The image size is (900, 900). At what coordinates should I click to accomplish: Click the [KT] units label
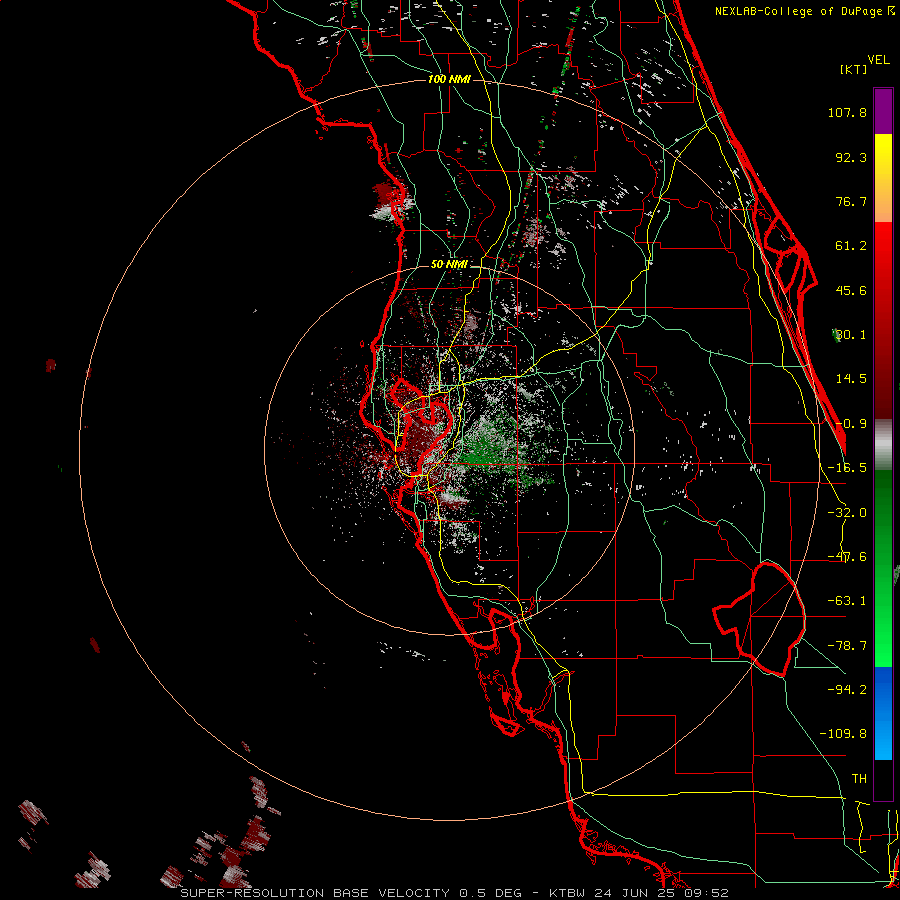click(x=853, y=69)
